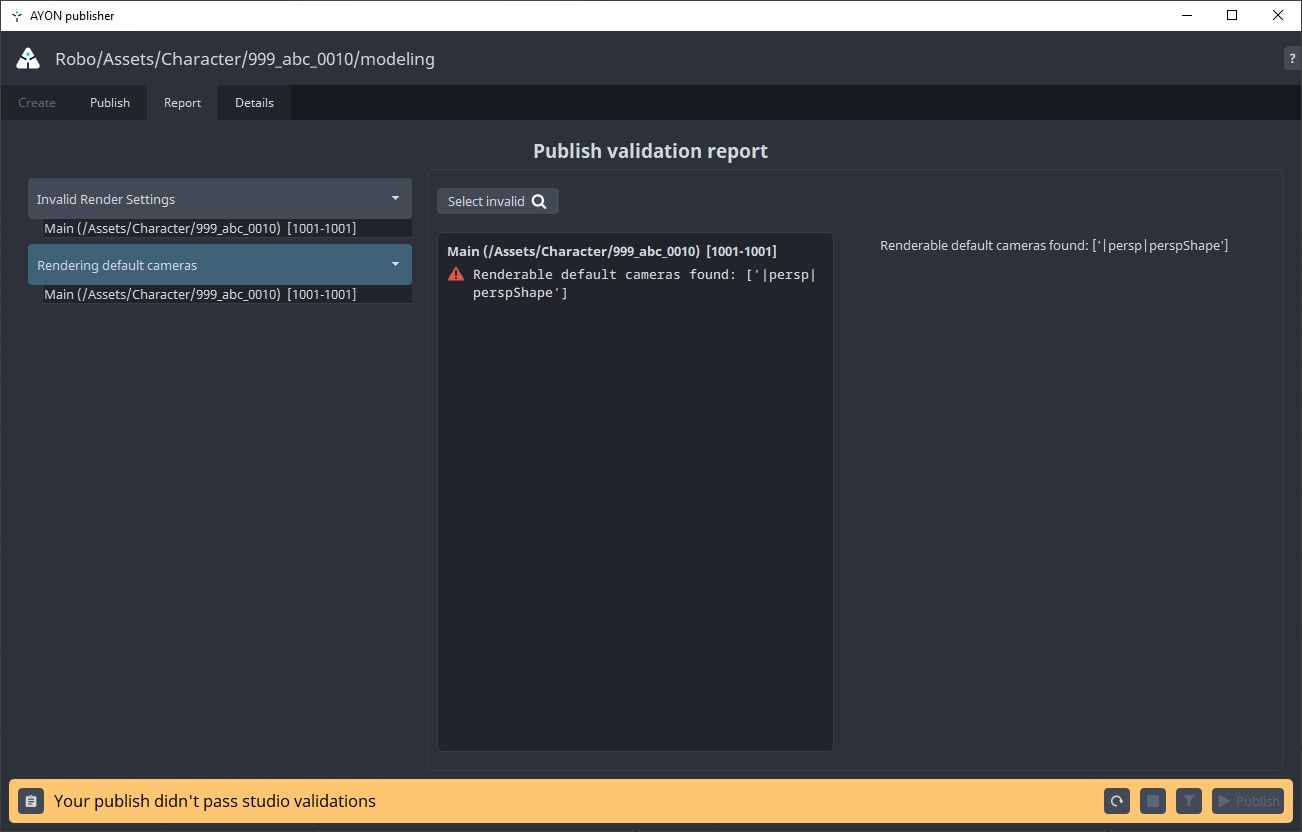The width and height of the screenshot is (1302, 832).
Task: Open the Details tab
Action: coord(254,102)
